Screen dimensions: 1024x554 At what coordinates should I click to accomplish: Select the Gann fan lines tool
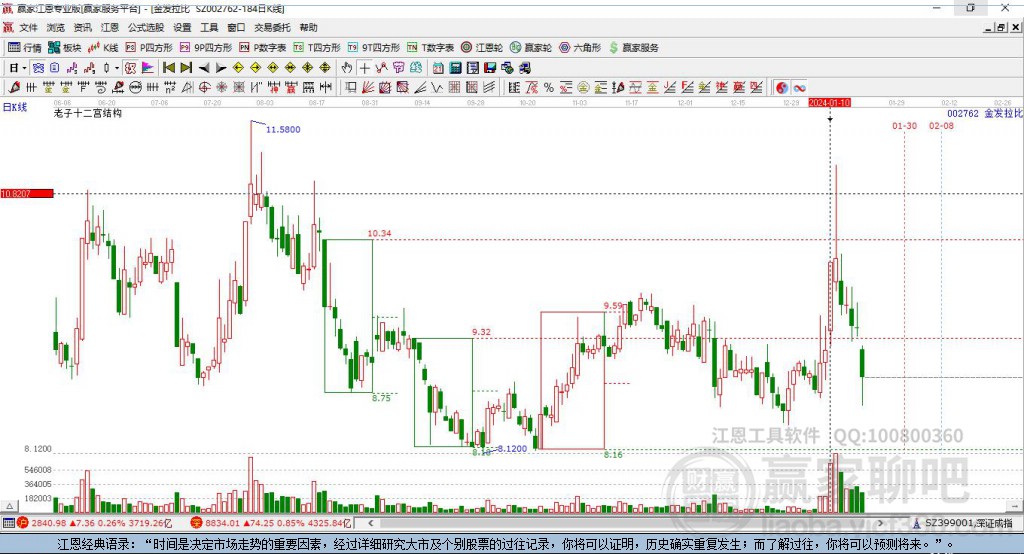(367, 87)
